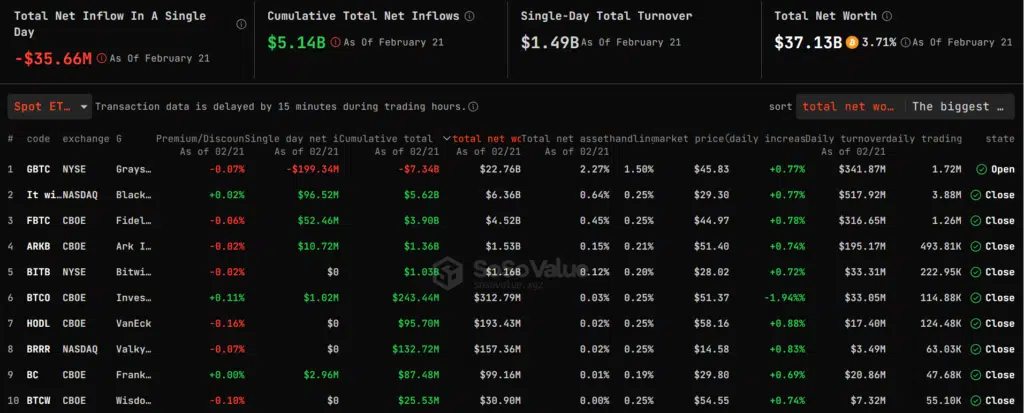Select 'The biggest …' sort option
The width and height of the screenshot is (1024, 413).
(x=958, y=107)
